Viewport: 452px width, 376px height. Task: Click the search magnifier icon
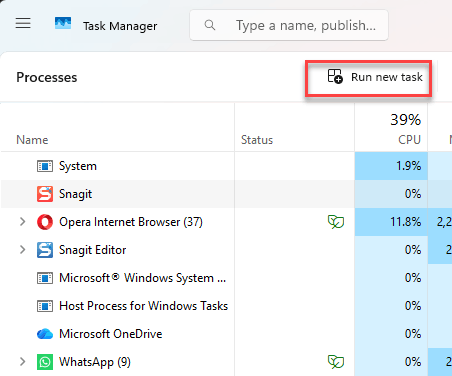210,25
